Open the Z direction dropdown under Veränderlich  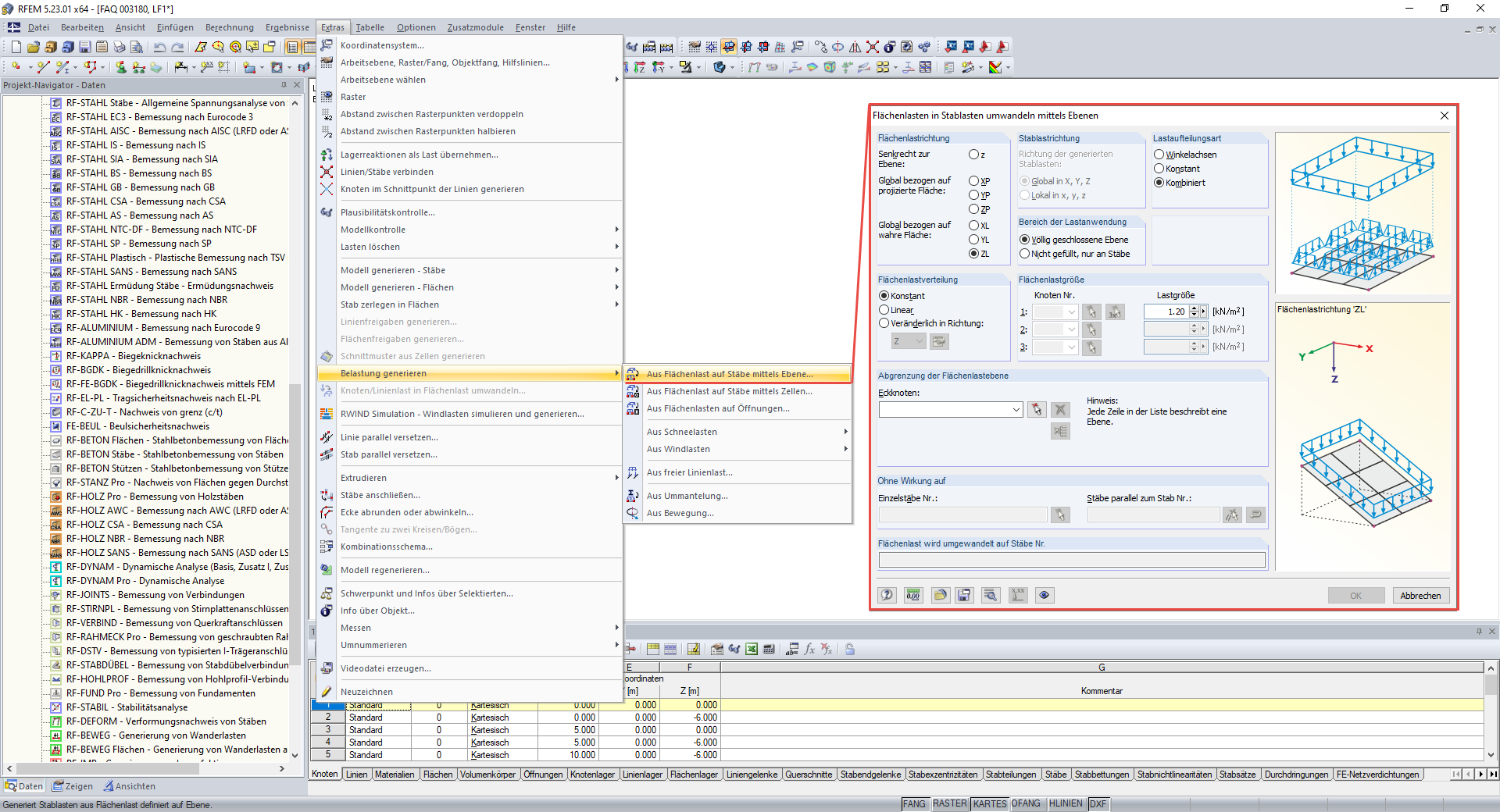click(x=920, y=341)
